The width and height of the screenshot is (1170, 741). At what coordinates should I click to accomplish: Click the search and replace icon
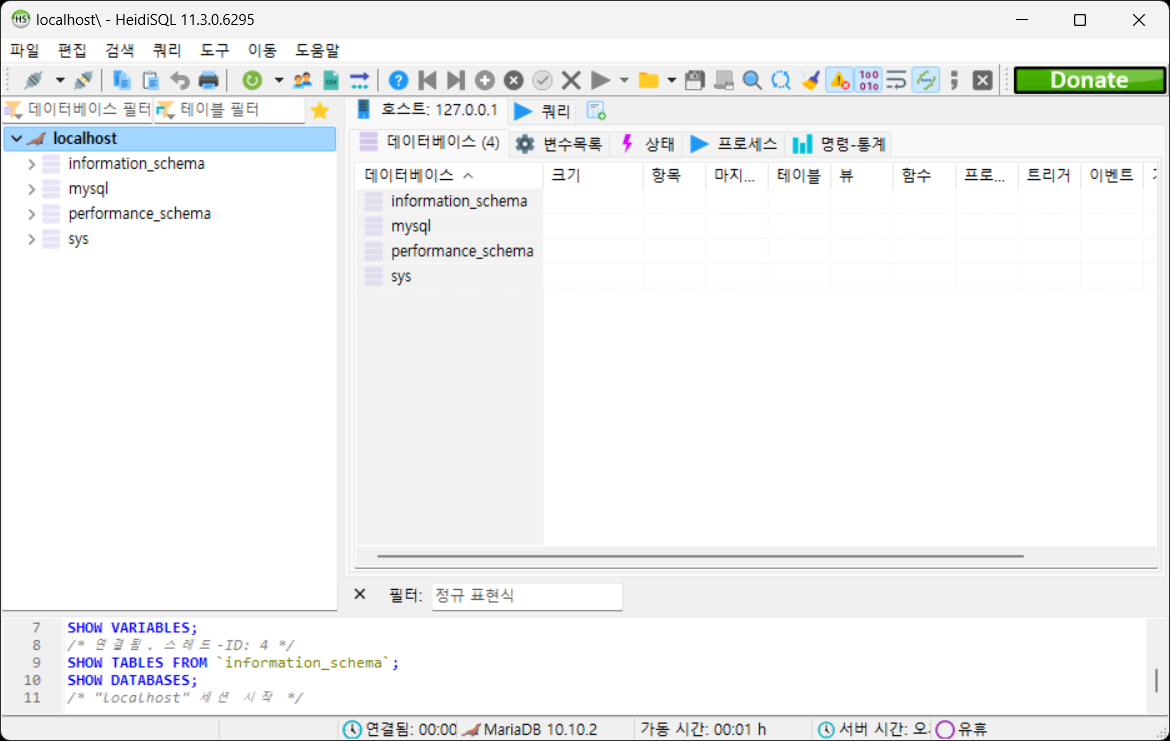[x=781, y=80]
